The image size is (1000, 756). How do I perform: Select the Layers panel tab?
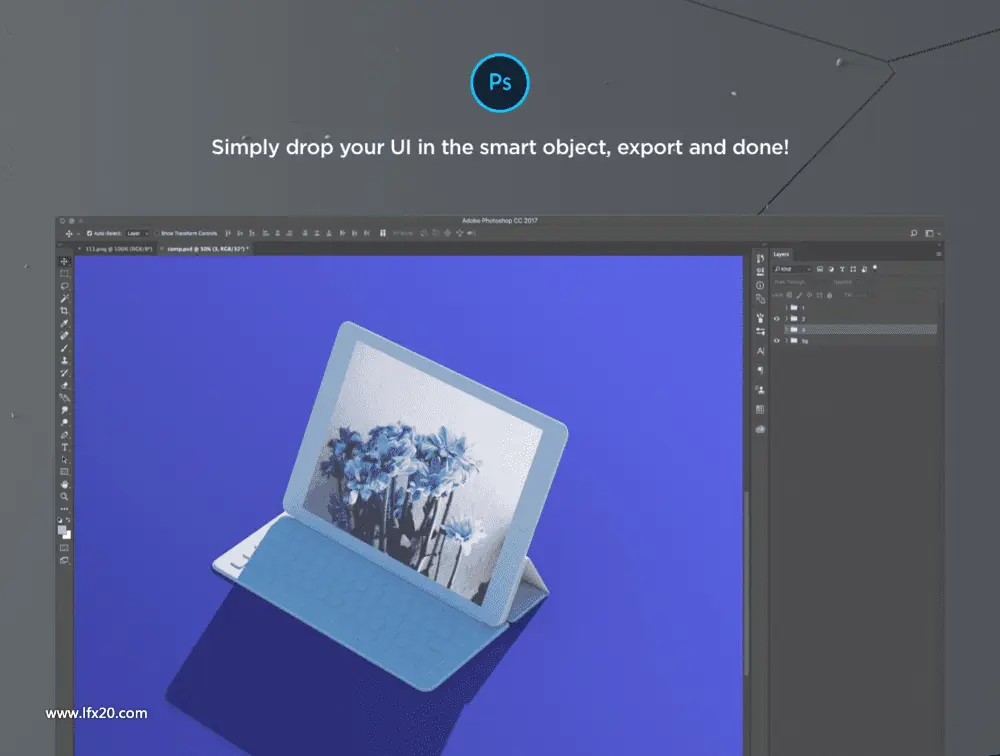[x=781, y=254]
